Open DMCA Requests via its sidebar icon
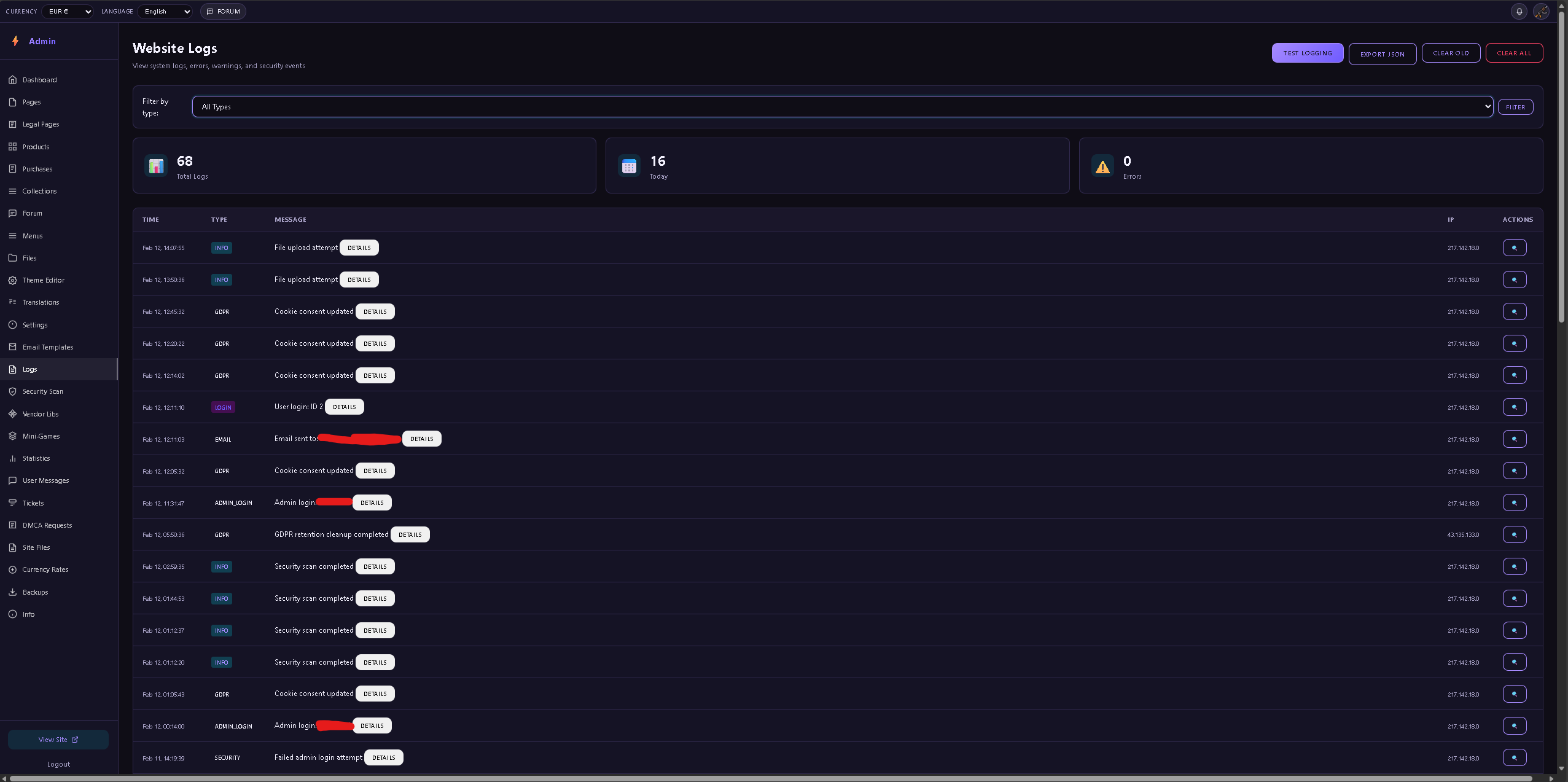The image size is (1568, 782). click(14, 525)
